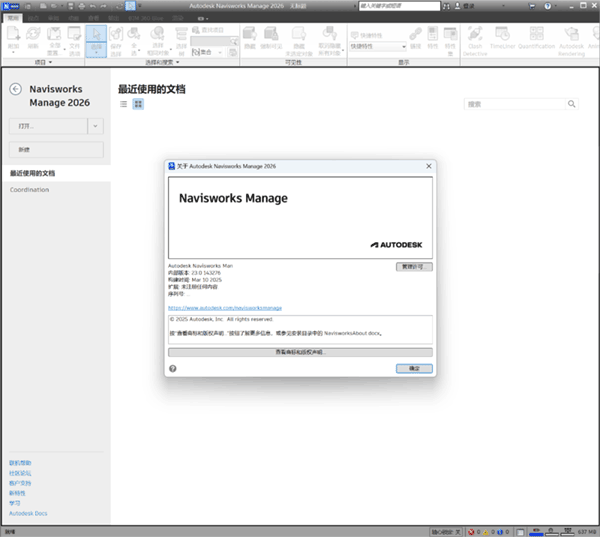Click the Redo arrow in quick access toolbar
Viewport: 600px width, 537px height.
coord(103,6)
